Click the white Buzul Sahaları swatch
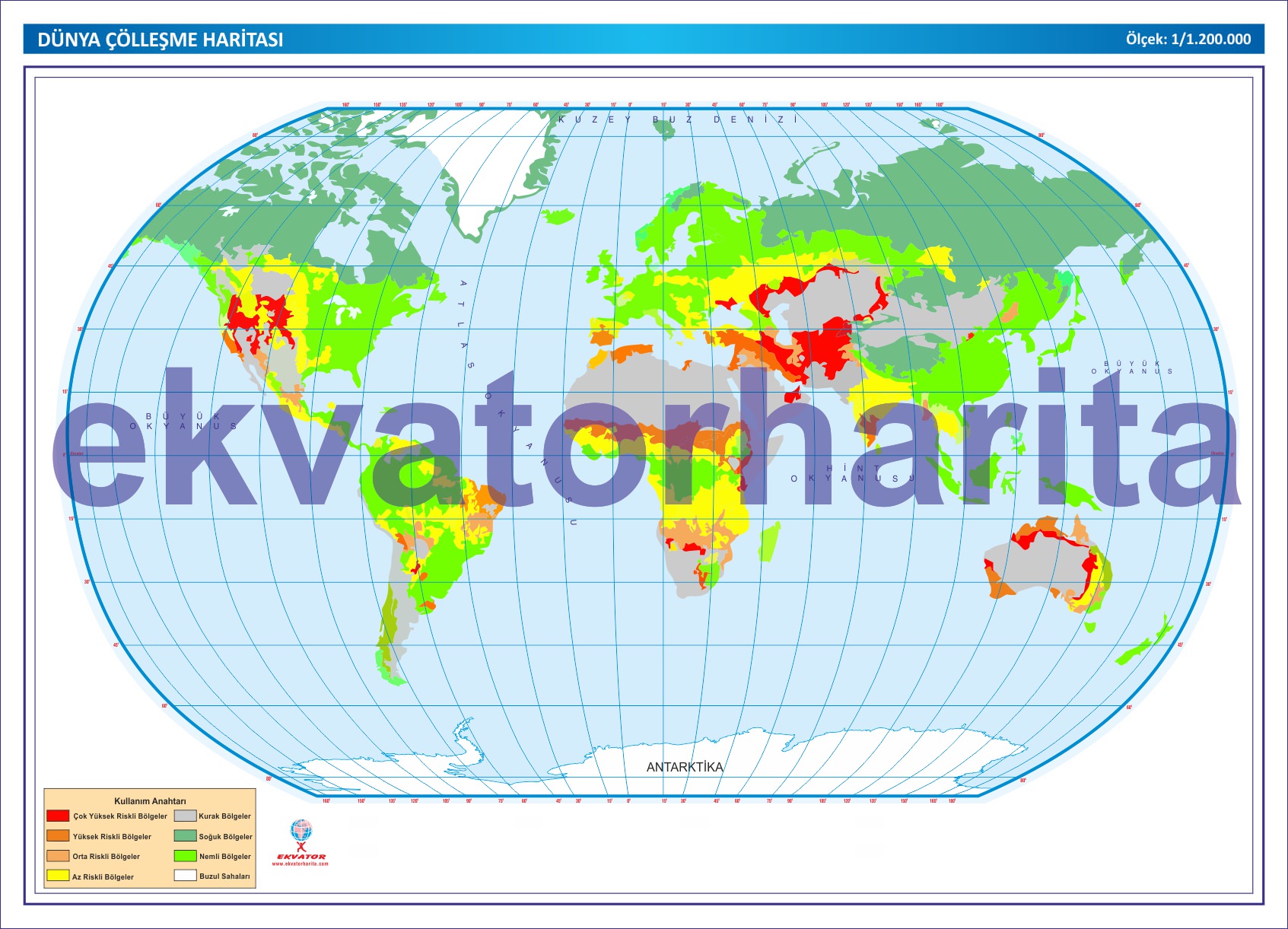 (x=186, y=876)
